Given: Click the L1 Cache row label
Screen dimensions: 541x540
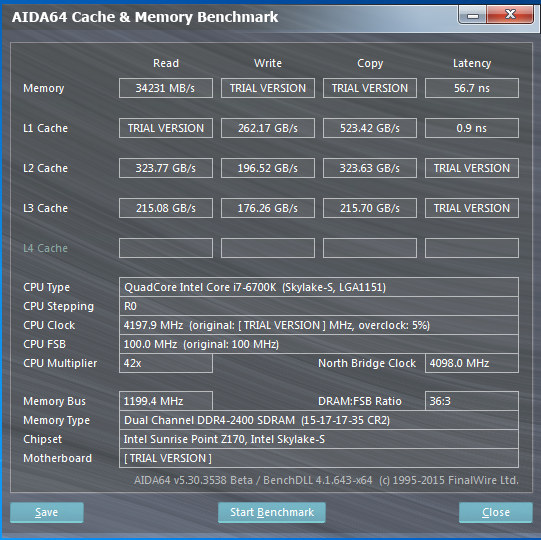Looking at the screenshot, I should pos(45,128).
